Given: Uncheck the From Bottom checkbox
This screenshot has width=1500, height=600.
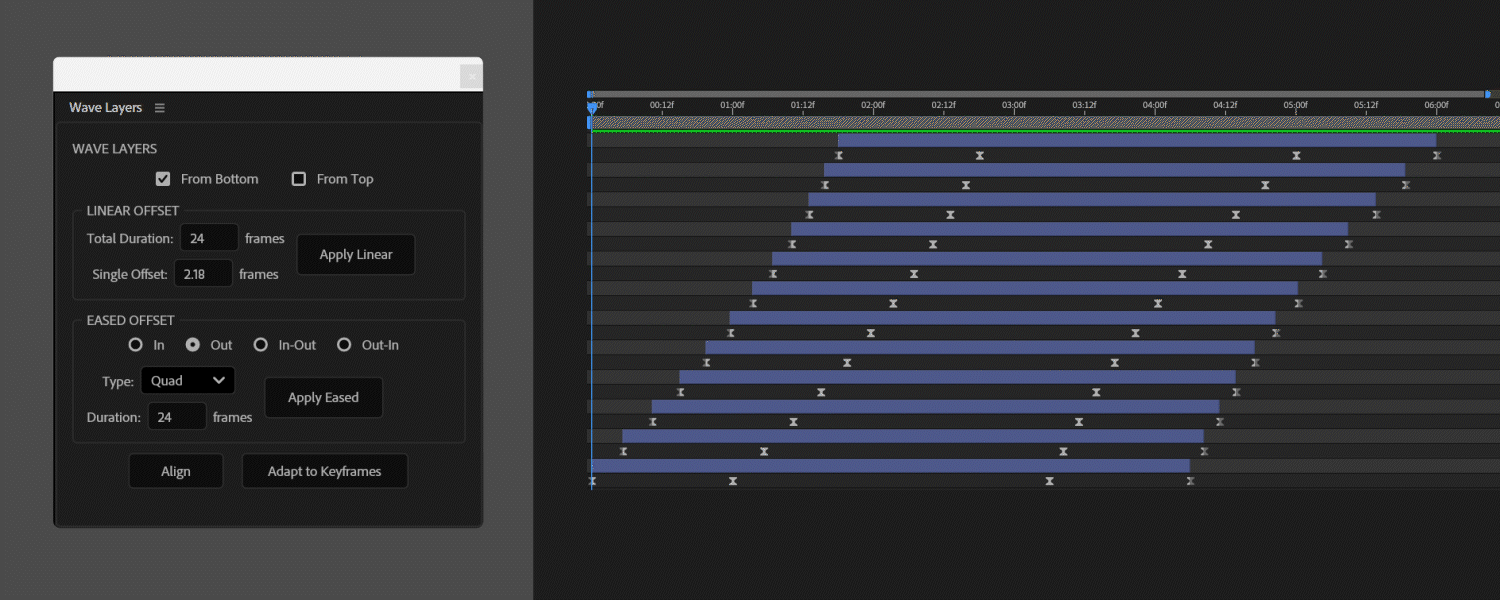Looking at the screenshot, I should coord(163,179).
